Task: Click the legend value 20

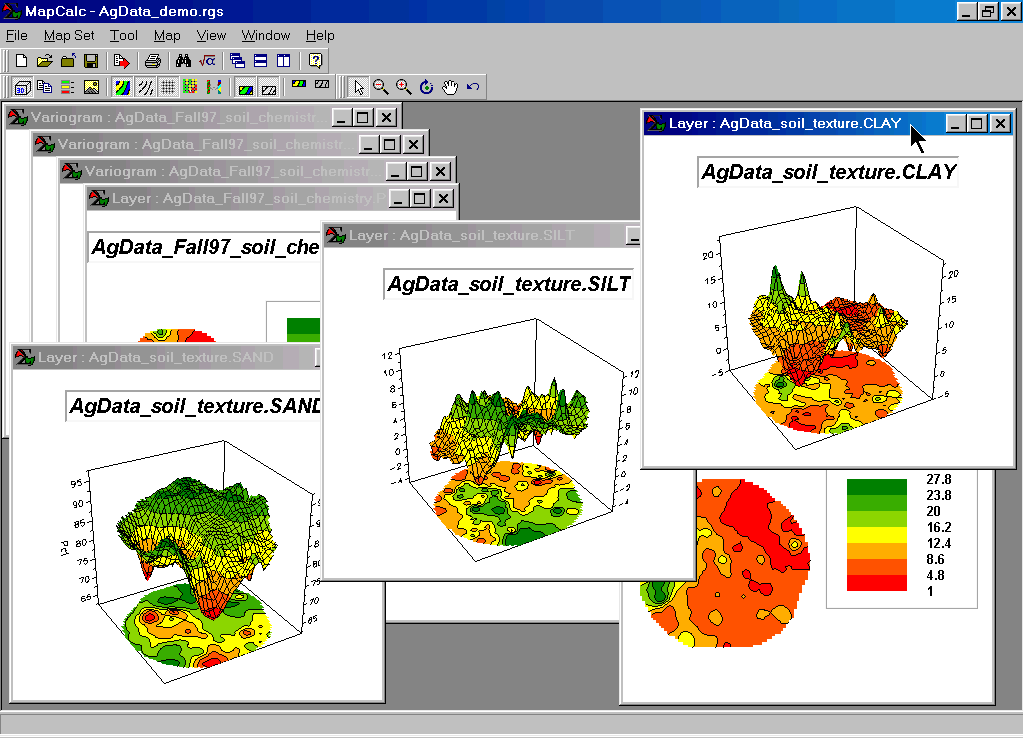Action: (933, 511)
